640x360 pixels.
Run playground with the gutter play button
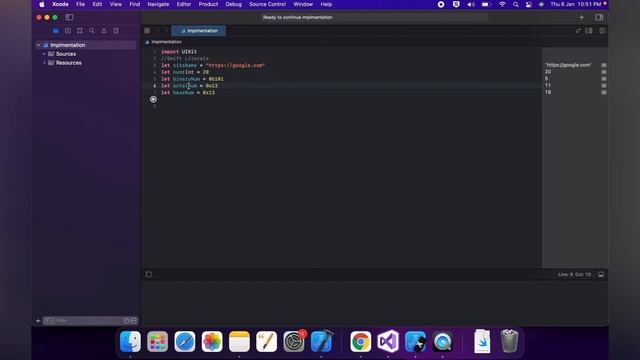click(x=153, y=99)
